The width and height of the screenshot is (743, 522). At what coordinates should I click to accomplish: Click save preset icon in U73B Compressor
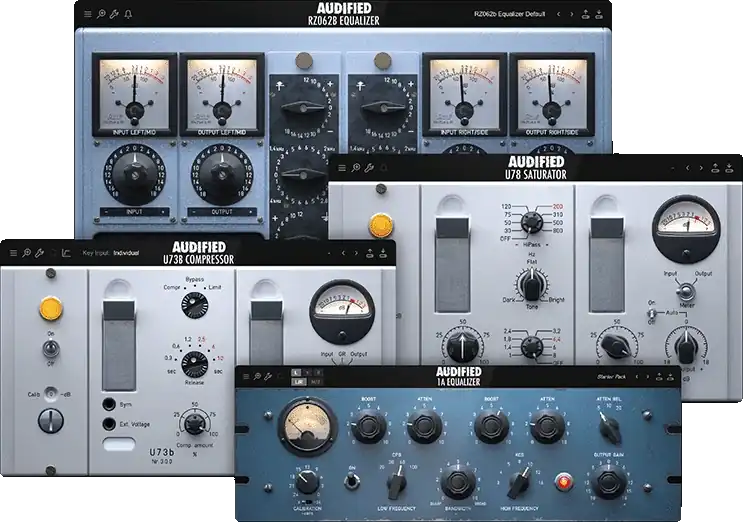click(383, 253)
